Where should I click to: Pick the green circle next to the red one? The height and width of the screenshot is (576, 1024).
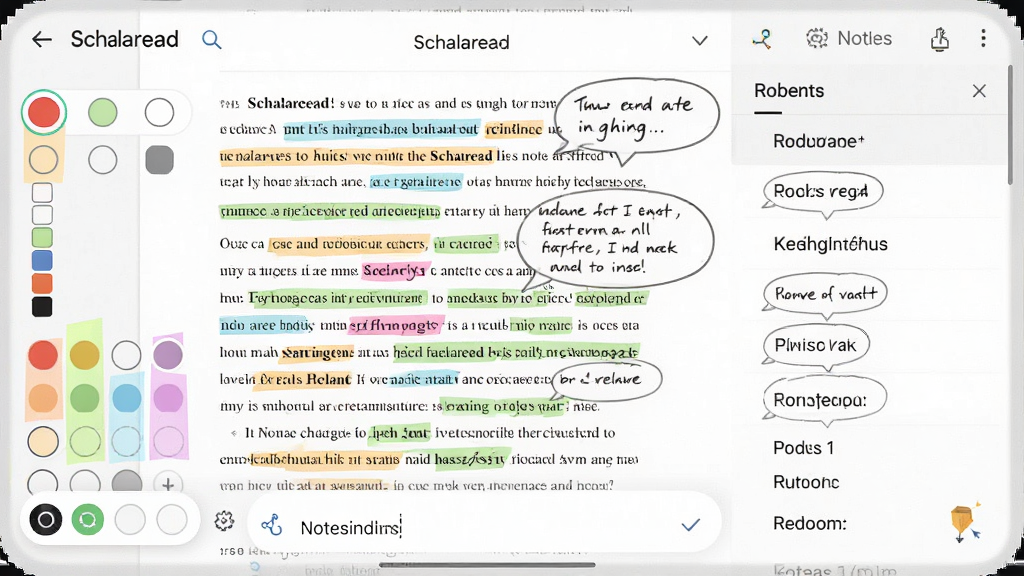[x=103, y=112]
